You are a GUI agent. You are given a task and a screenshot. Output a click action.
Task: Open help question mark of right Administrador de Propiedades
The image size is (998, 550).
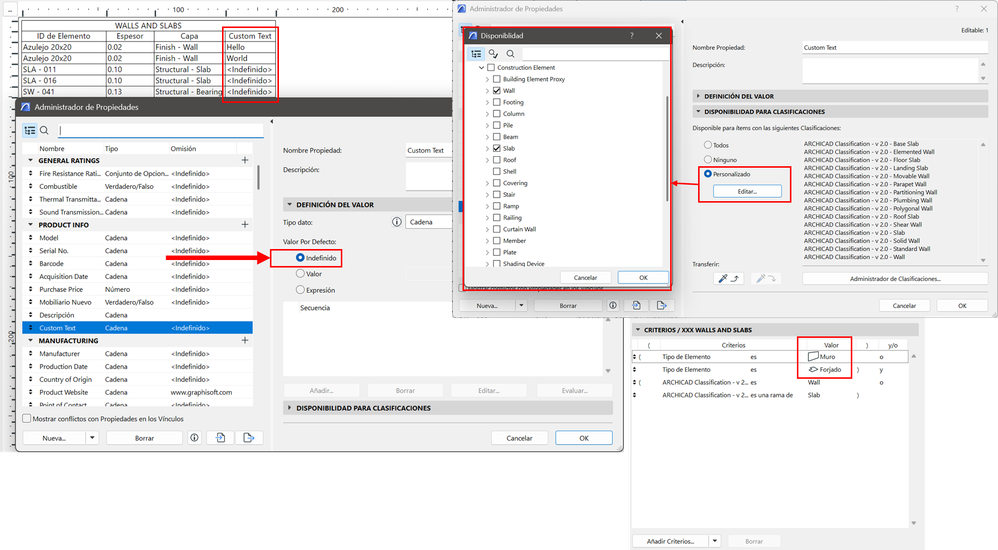tap(957, 9)
